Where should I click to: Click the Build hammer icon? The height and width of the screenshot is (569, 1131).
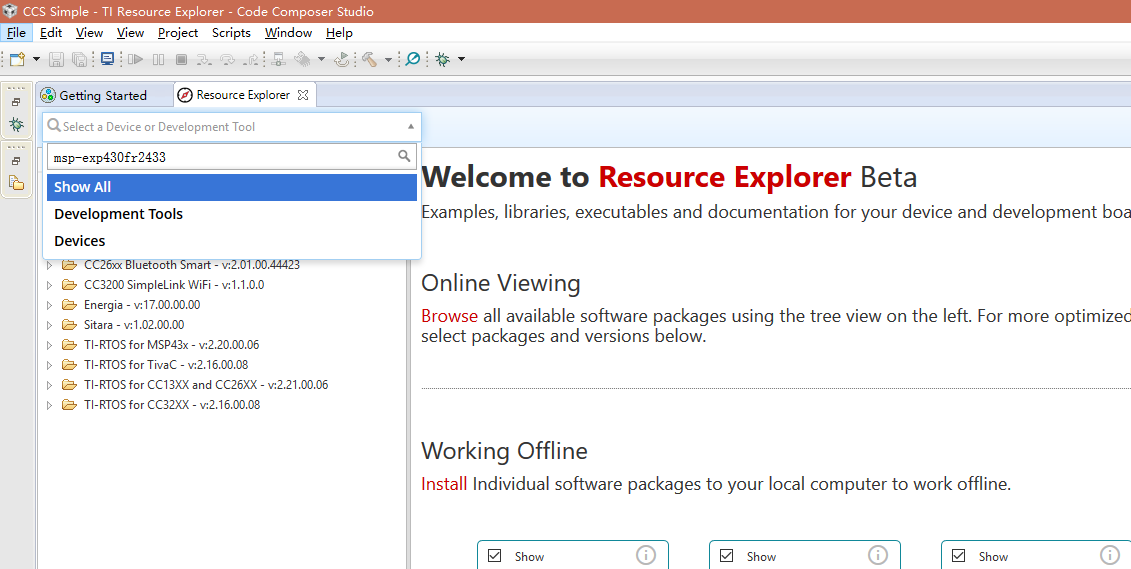tap(370, 59)
